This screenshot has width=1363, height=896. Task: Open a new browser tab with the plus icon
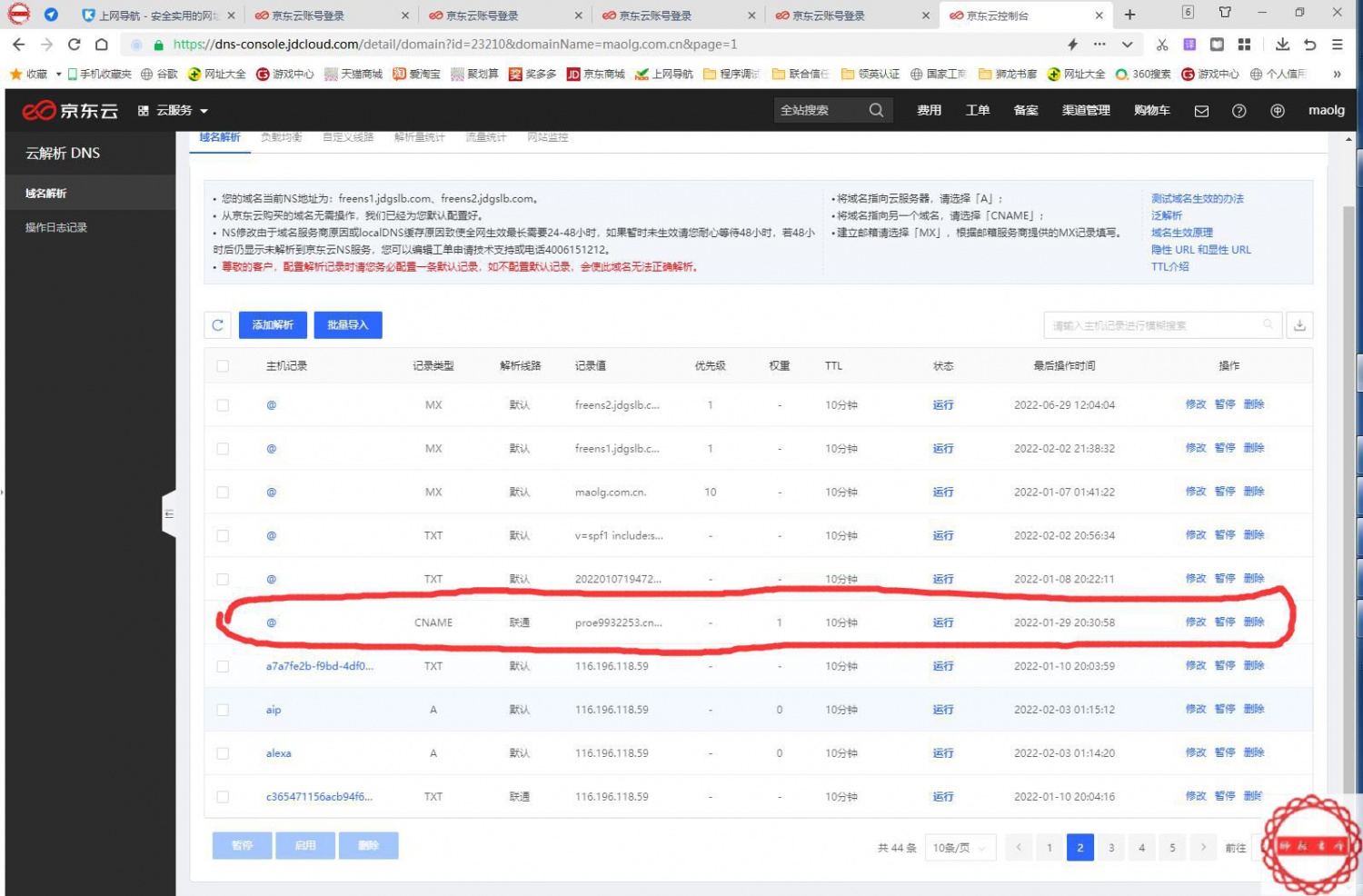1130,15
